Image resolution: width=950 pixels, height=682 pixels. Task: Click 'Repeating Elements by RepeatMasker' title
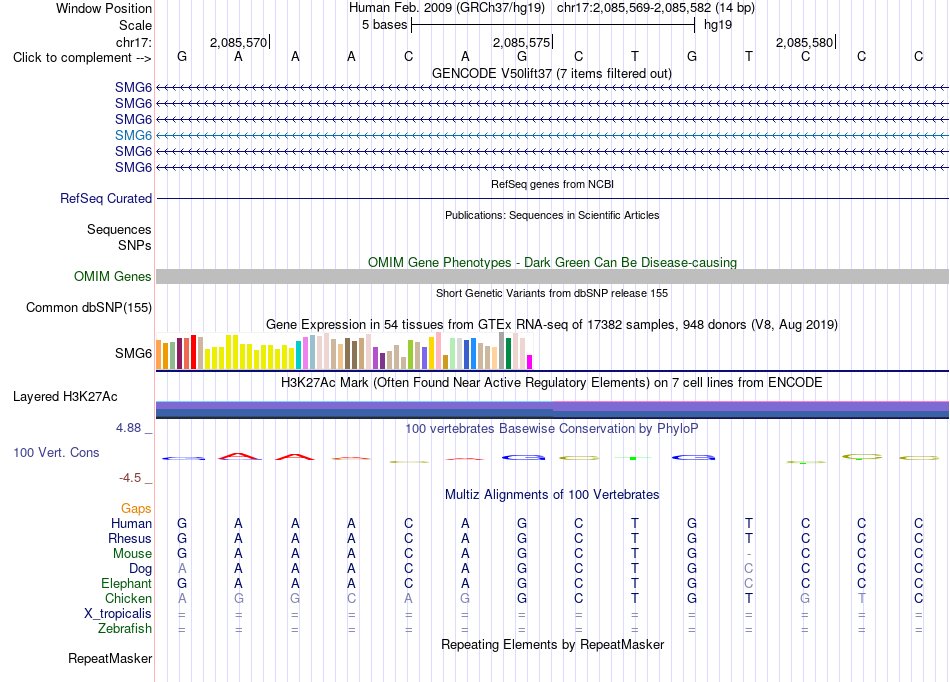coord(553,644)
